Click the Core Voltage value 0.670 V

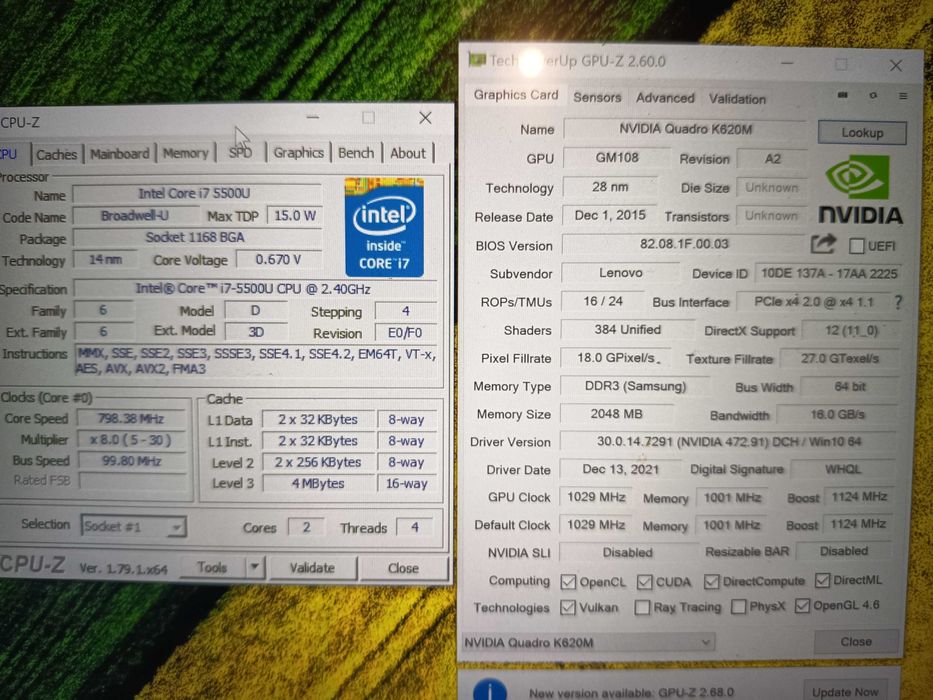tap(278, 260)
